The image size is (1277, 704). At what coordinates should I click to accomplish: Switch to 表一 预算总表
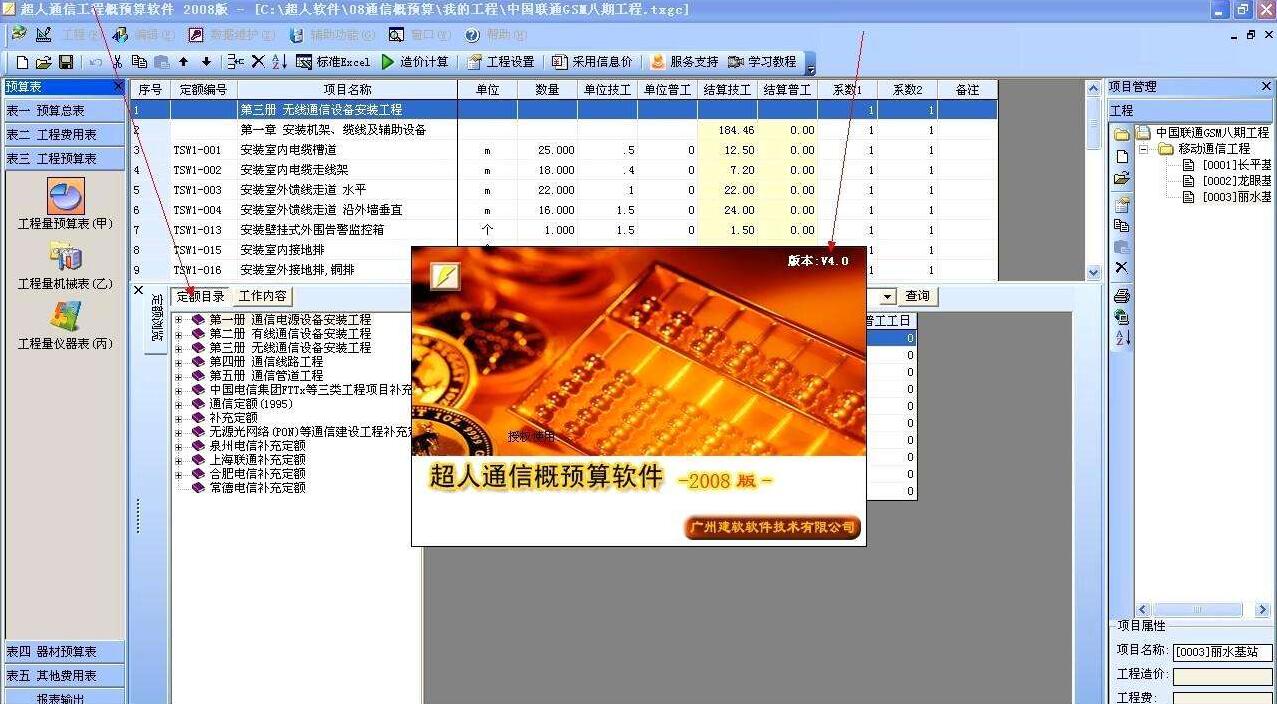(x=64, y=111)
